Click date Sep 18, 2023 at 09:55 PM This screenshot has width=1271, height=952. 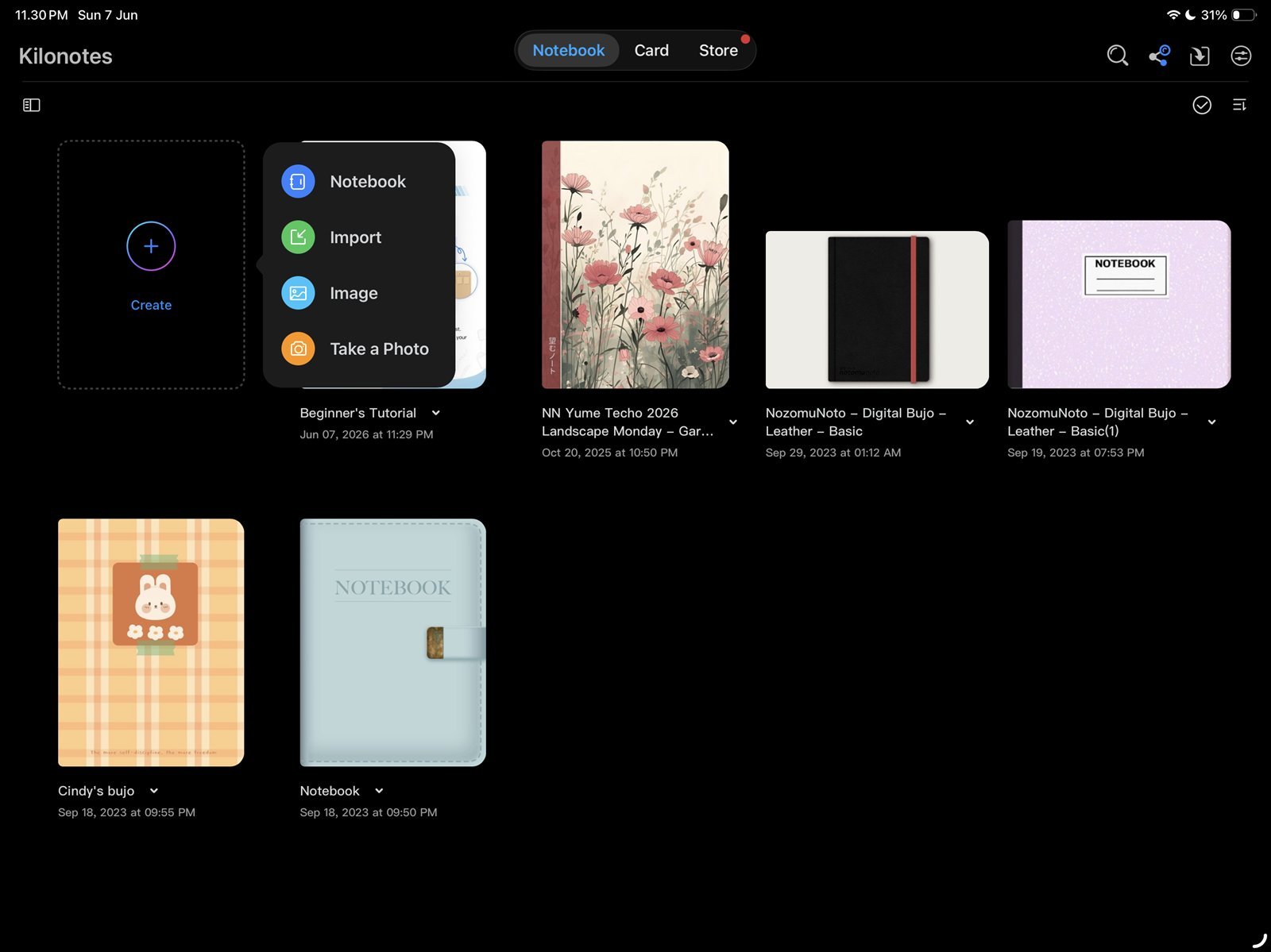(126, 812)
